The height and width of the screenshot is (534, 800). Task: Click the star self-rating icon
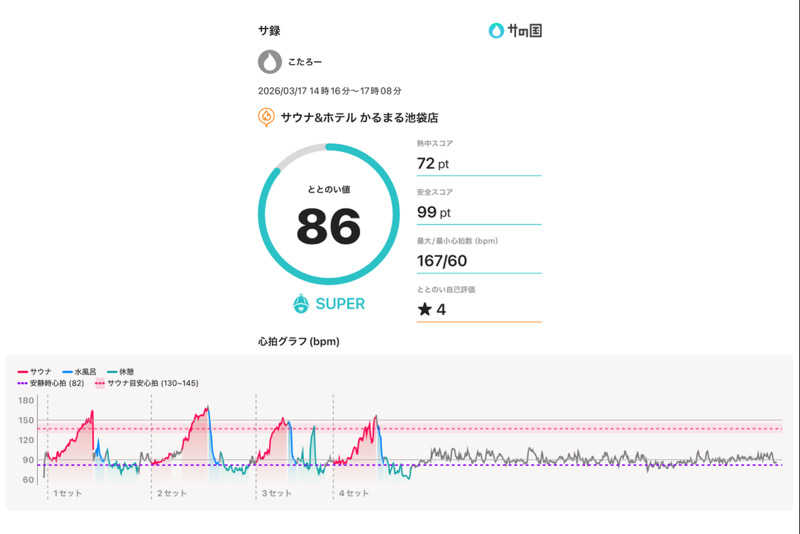pyautogui.click(x=424, y=309)
